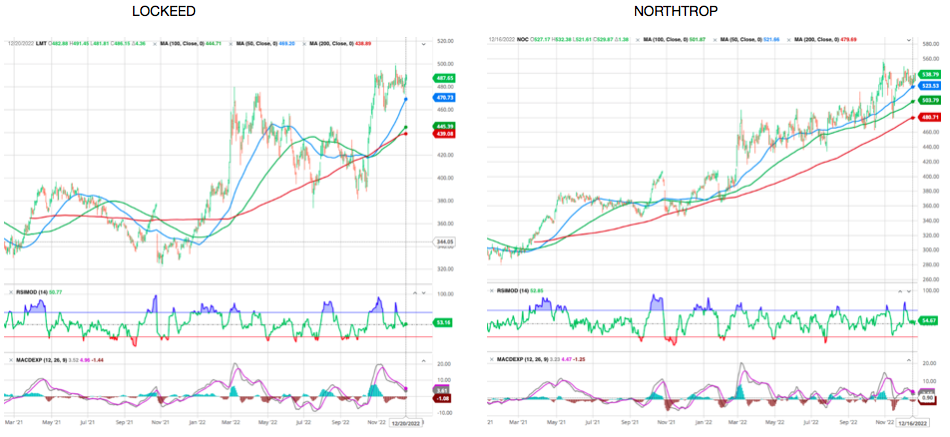Select the NOC ticker symbol label
Screen dimensions: 950x437
click(523, 39)
